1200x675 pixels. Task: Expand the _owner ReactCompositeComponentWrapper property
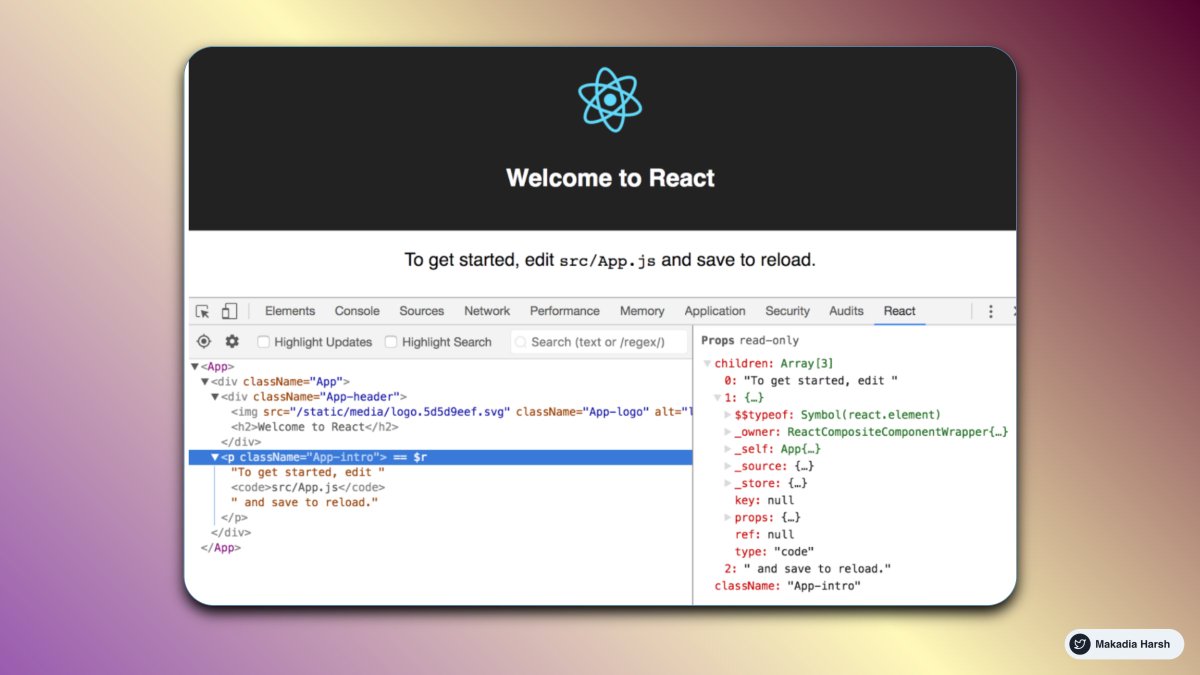(x=727, y=432)
